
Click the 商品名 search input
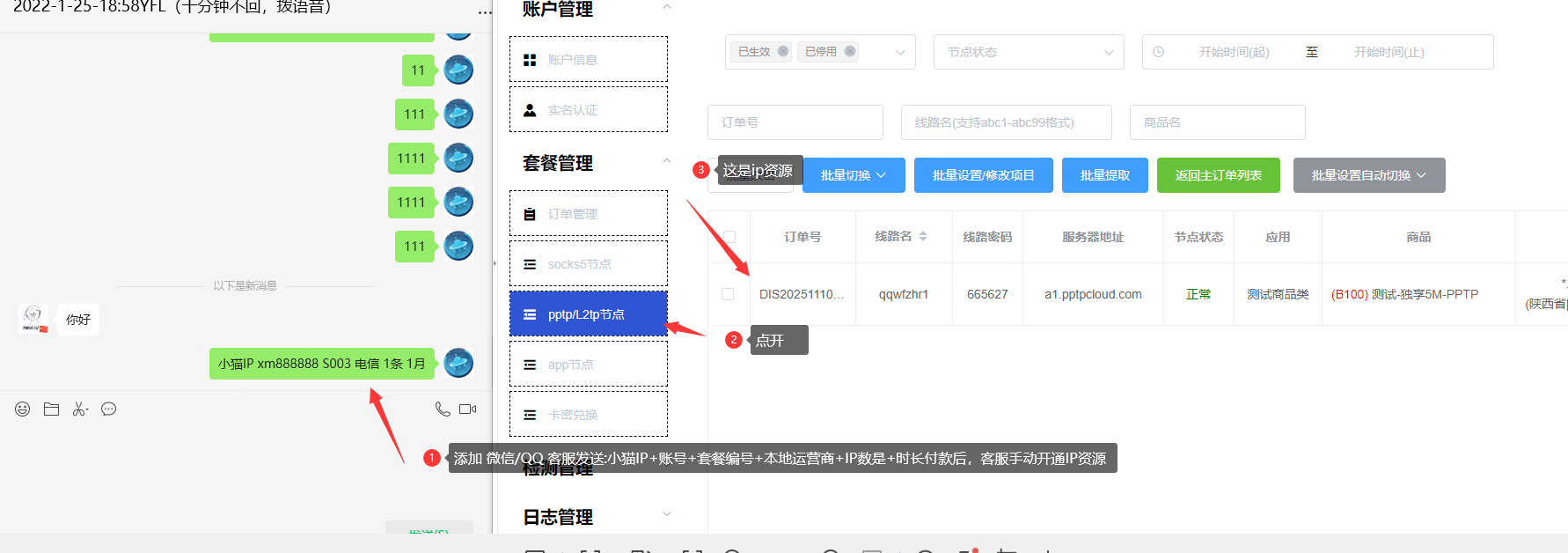[1218, 122]
